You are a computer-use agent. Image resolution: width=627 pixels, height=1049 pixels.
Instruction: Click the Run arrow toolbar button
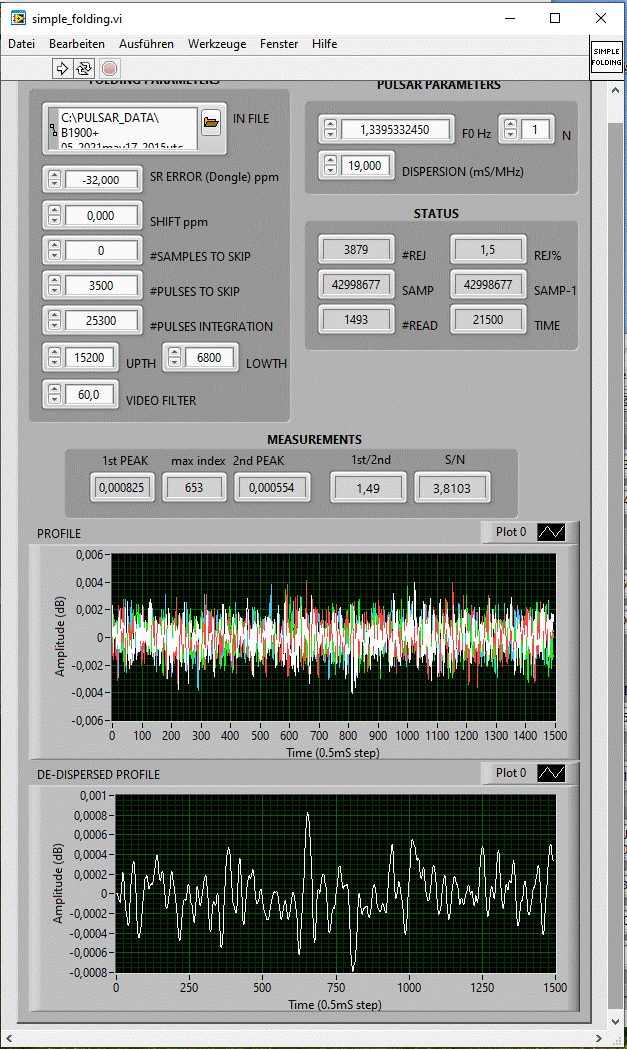click(x=62, y=68)
